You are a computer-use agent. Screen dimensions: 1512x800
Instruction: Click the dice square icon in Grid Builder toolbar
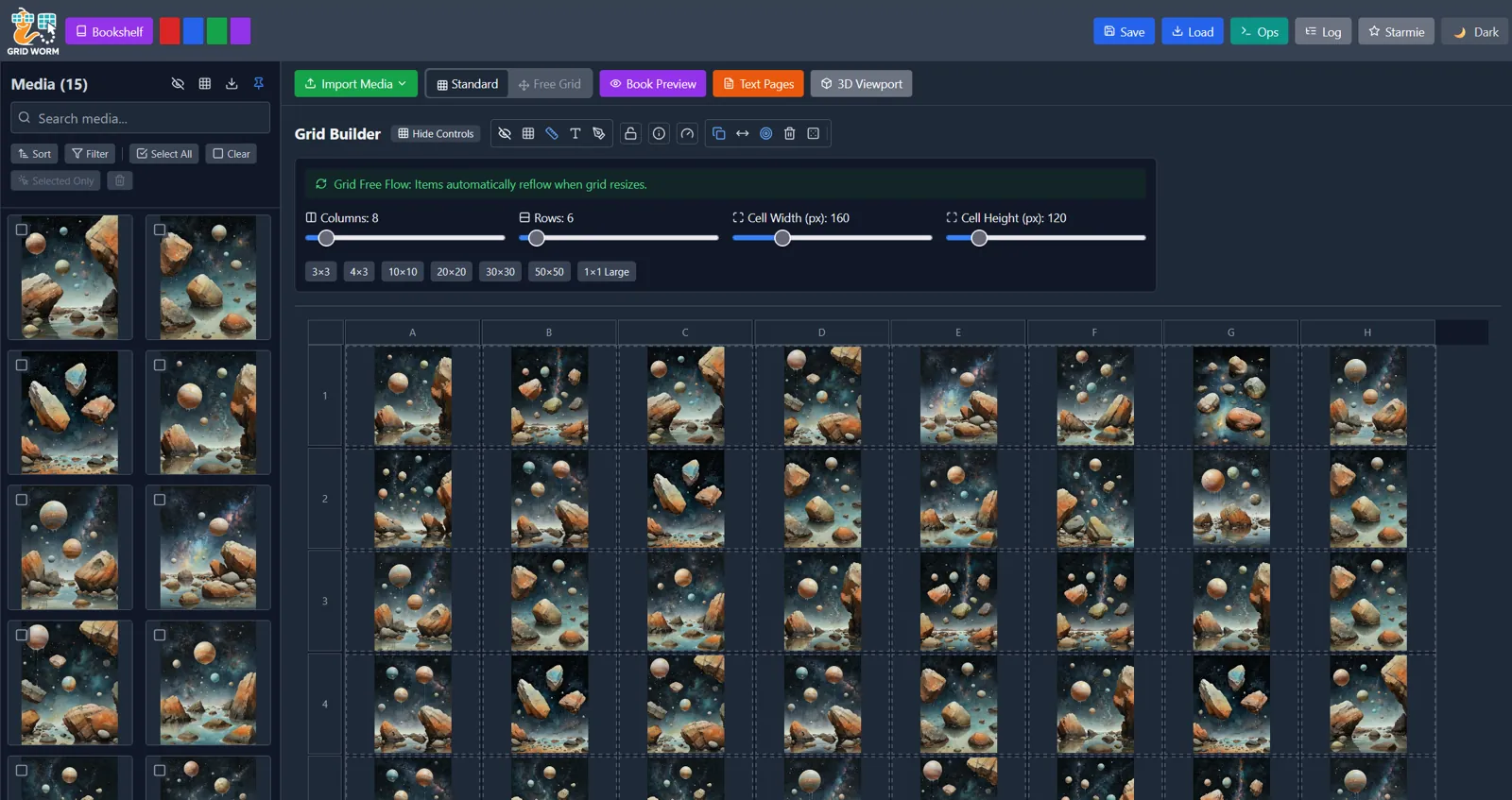click(x=814, y=133)
